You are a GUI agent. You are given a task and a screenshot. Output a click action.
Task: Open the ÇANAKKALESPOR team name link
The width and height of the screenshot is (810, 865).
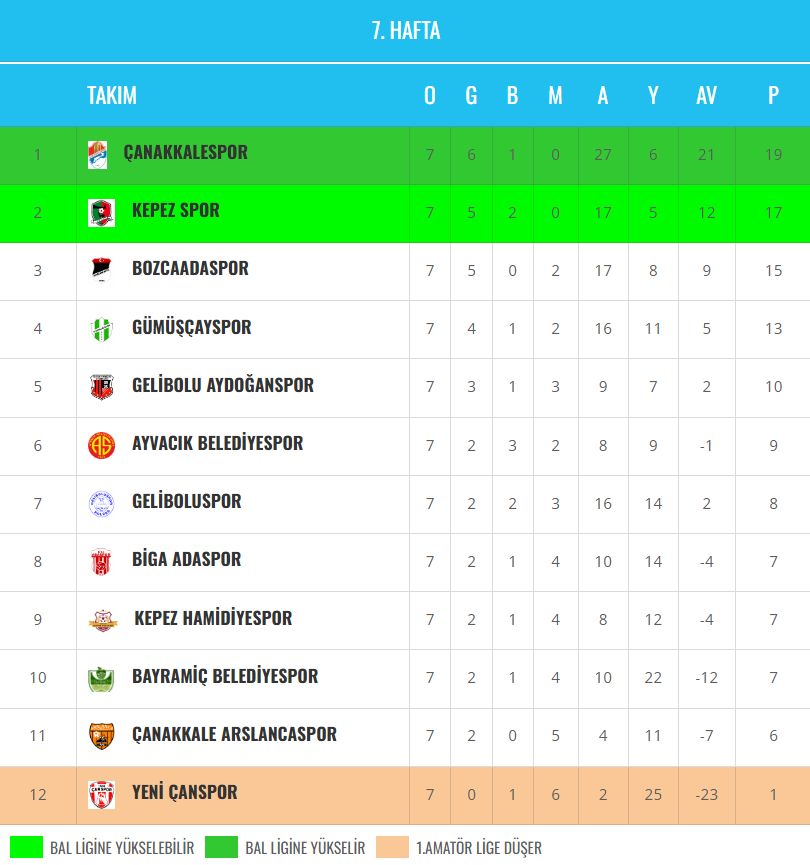185,153
